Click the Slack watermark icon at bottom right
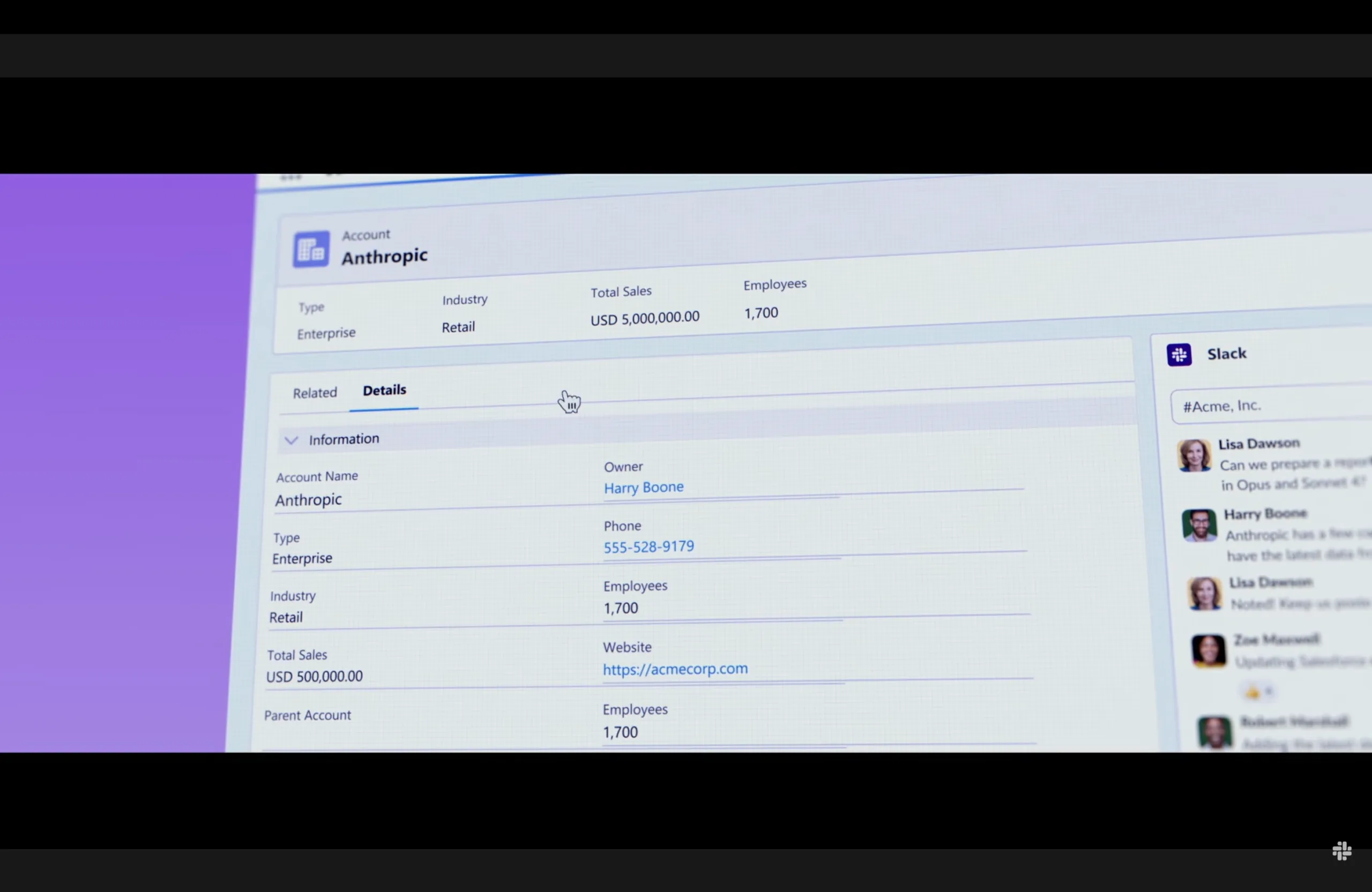The width and height of the screenshot is (1372, 892). [x=1342, y=852]
